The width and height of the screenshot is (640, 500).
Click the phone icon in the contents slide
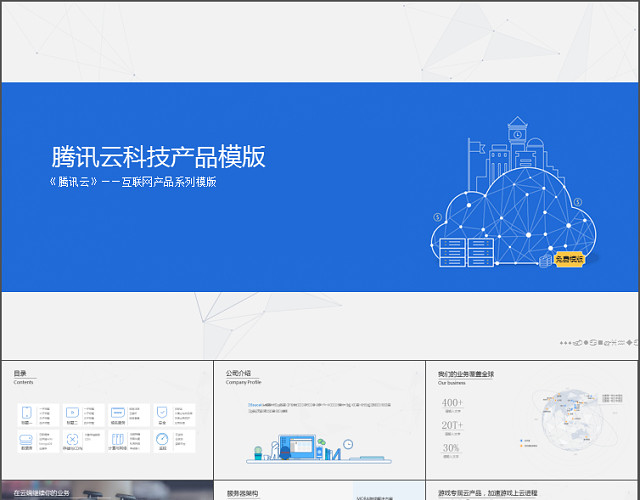click(x=27, y=413)
